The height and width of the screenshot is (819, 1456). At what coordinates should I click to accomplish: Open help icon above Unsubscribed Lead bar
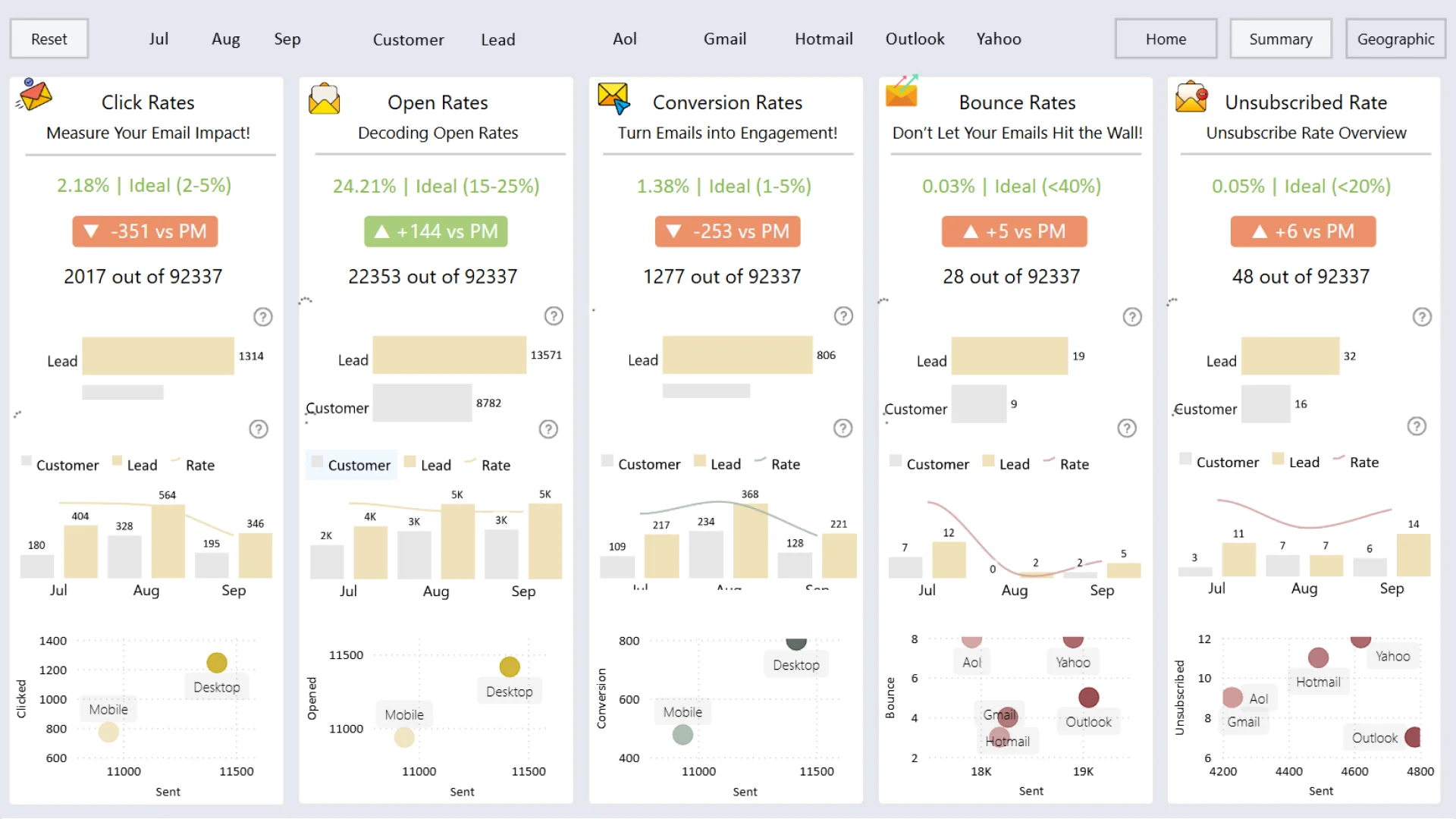1422,317
